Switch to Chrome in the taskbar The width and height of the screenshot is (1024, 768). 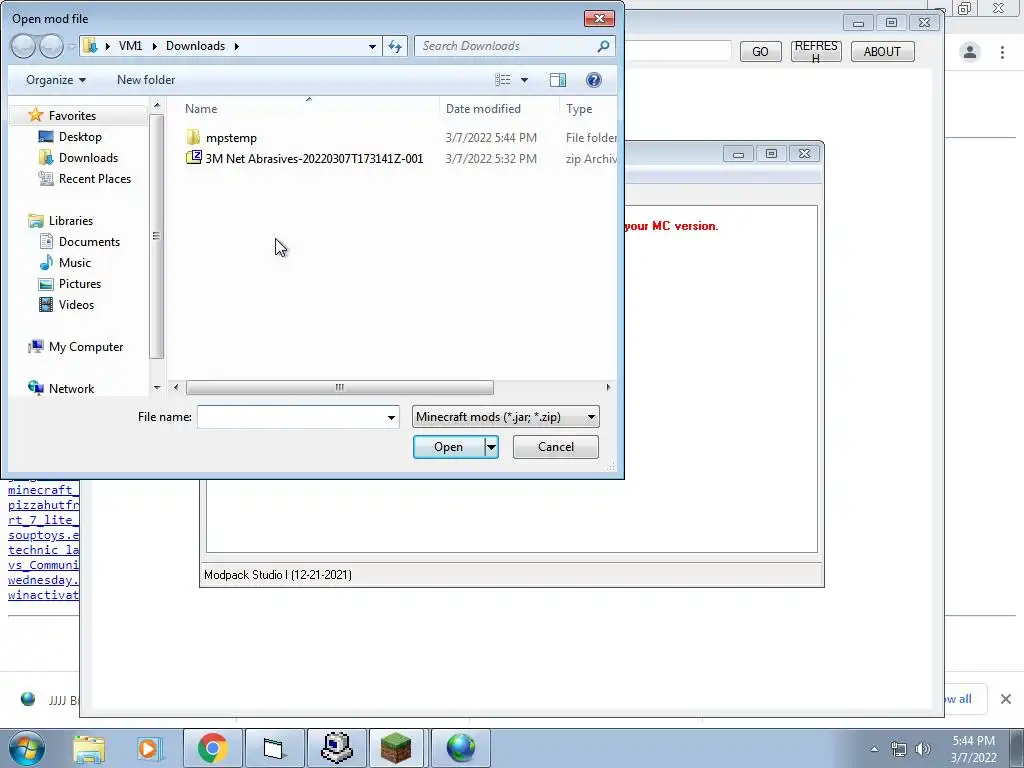coord(212,748)
